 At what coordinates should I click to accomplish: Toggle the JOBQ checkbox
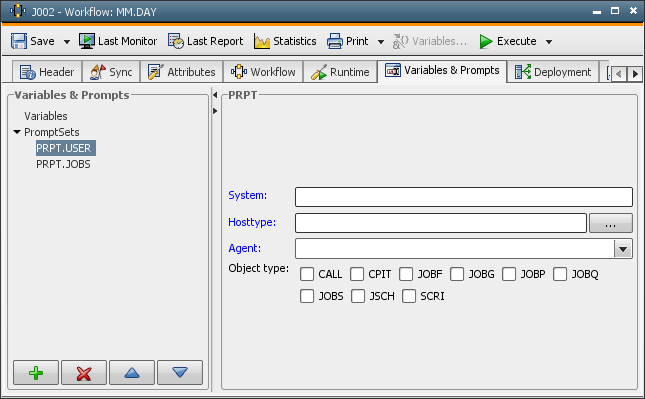(560, 274)
